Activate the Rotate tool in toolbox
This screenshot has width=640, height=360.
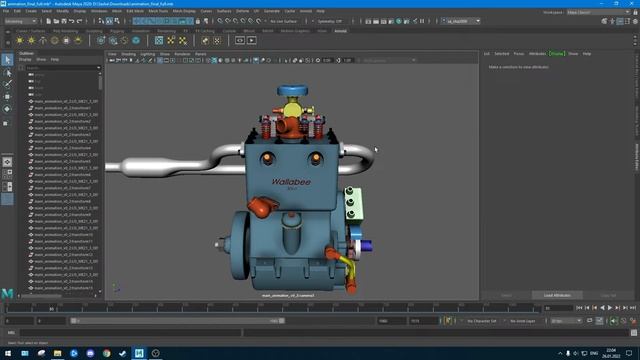click(7, 109)
